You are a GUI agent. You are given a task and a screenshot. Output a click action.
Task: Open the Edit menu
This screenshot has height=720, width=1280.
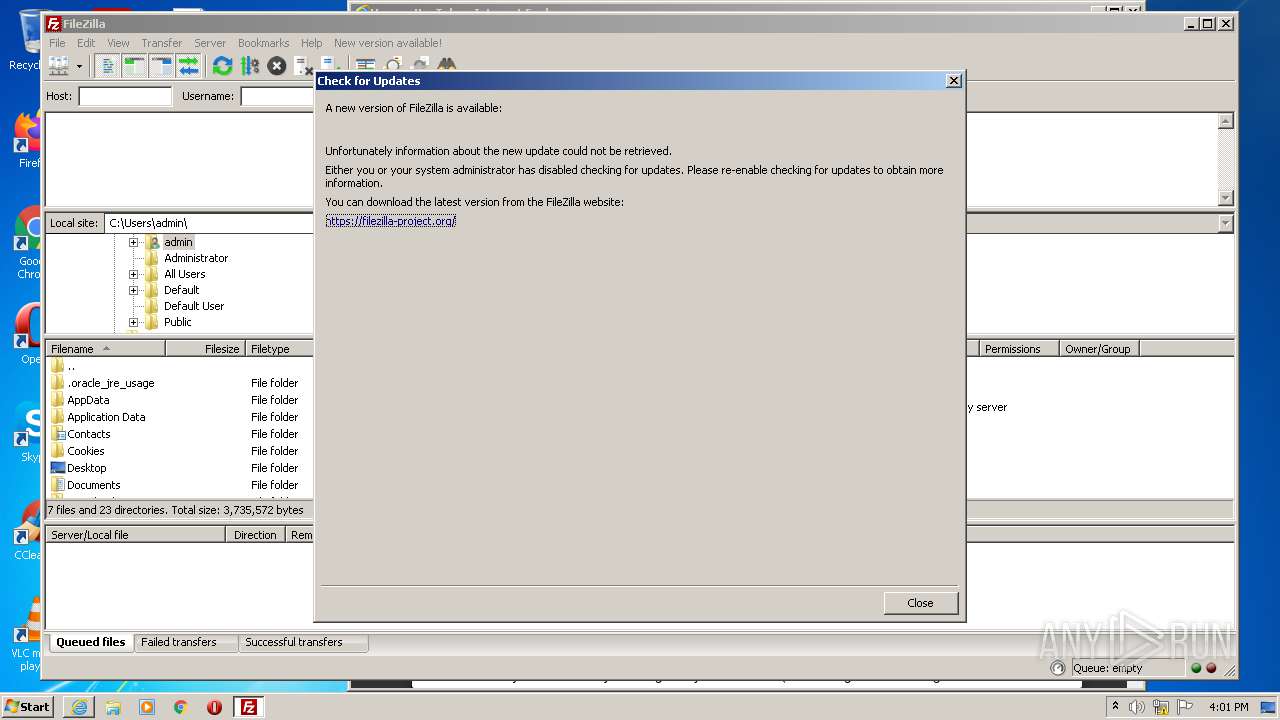click(86, 43)
